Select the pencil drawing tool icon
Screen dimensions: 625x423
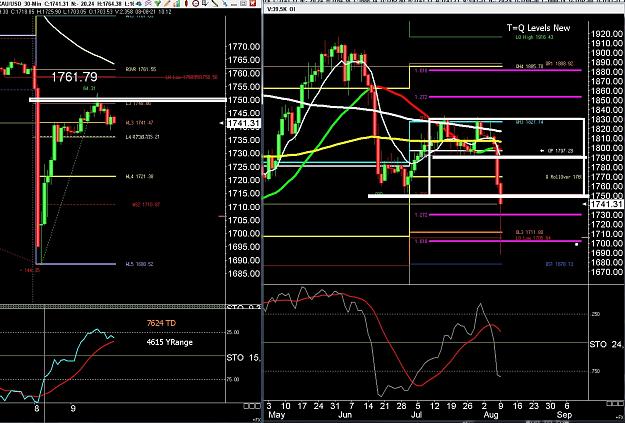[167, 3]
